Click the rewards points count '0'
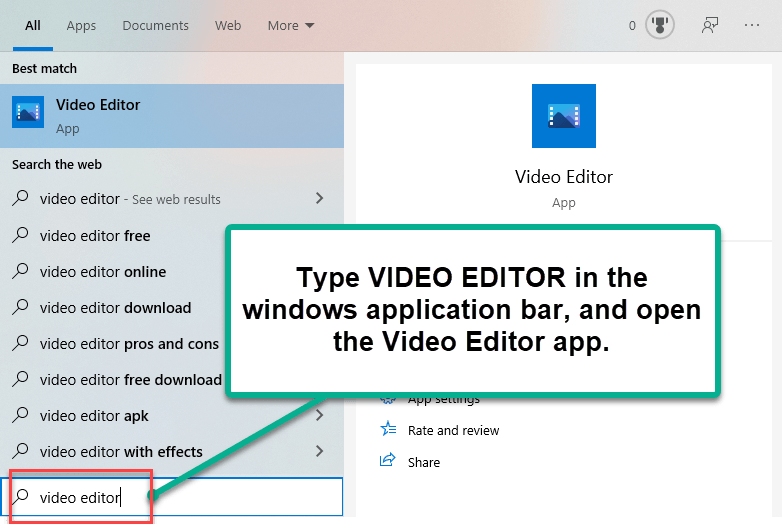Viewport: 782px width, 524px height. (632, 25)
